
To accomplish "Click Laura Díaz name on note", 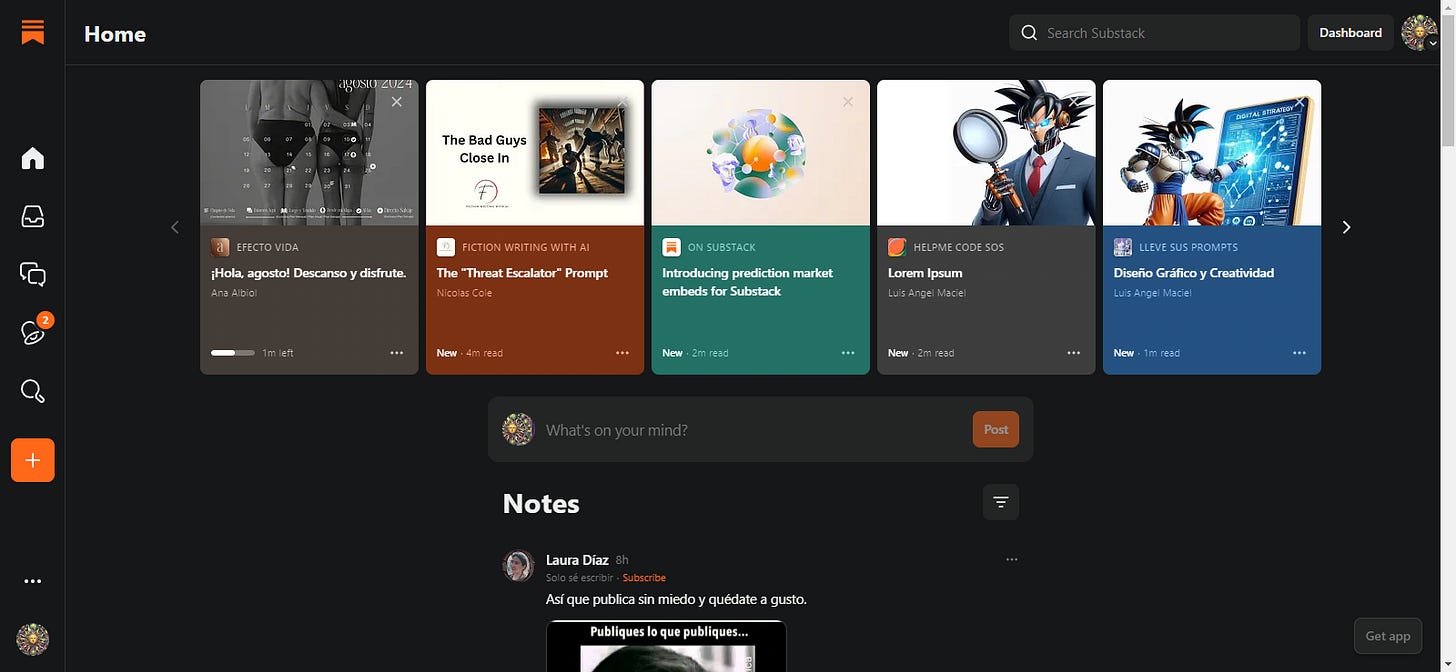I will pyautogui.click(x=577, y=560).
